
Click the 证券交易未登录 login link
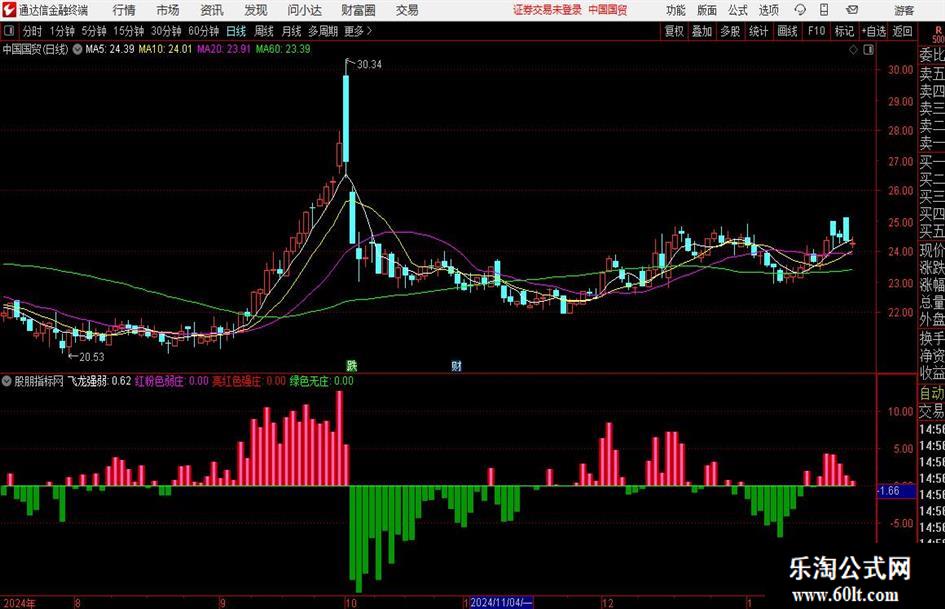[547, 10]
